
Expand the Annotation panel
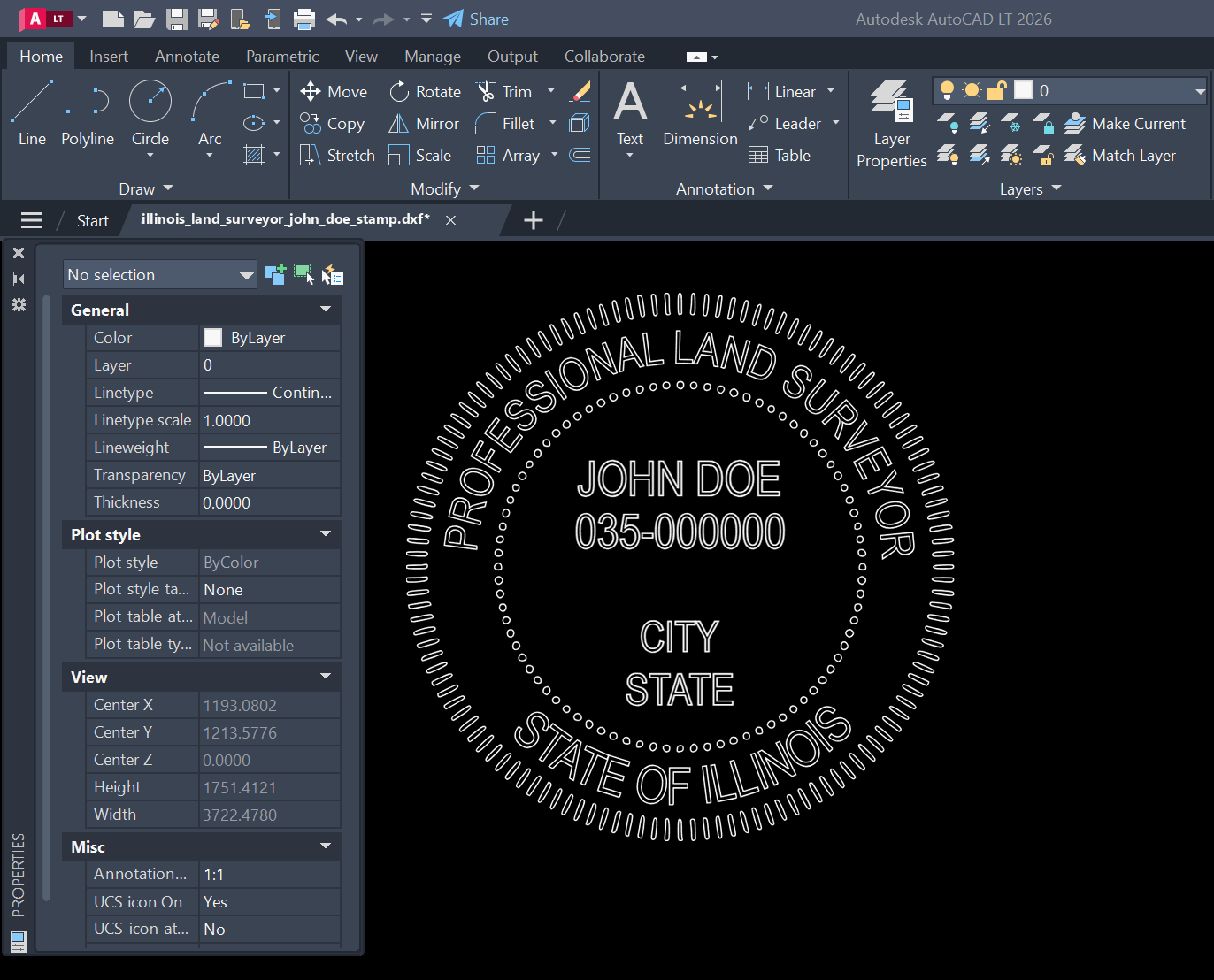[x=725, y=188]
